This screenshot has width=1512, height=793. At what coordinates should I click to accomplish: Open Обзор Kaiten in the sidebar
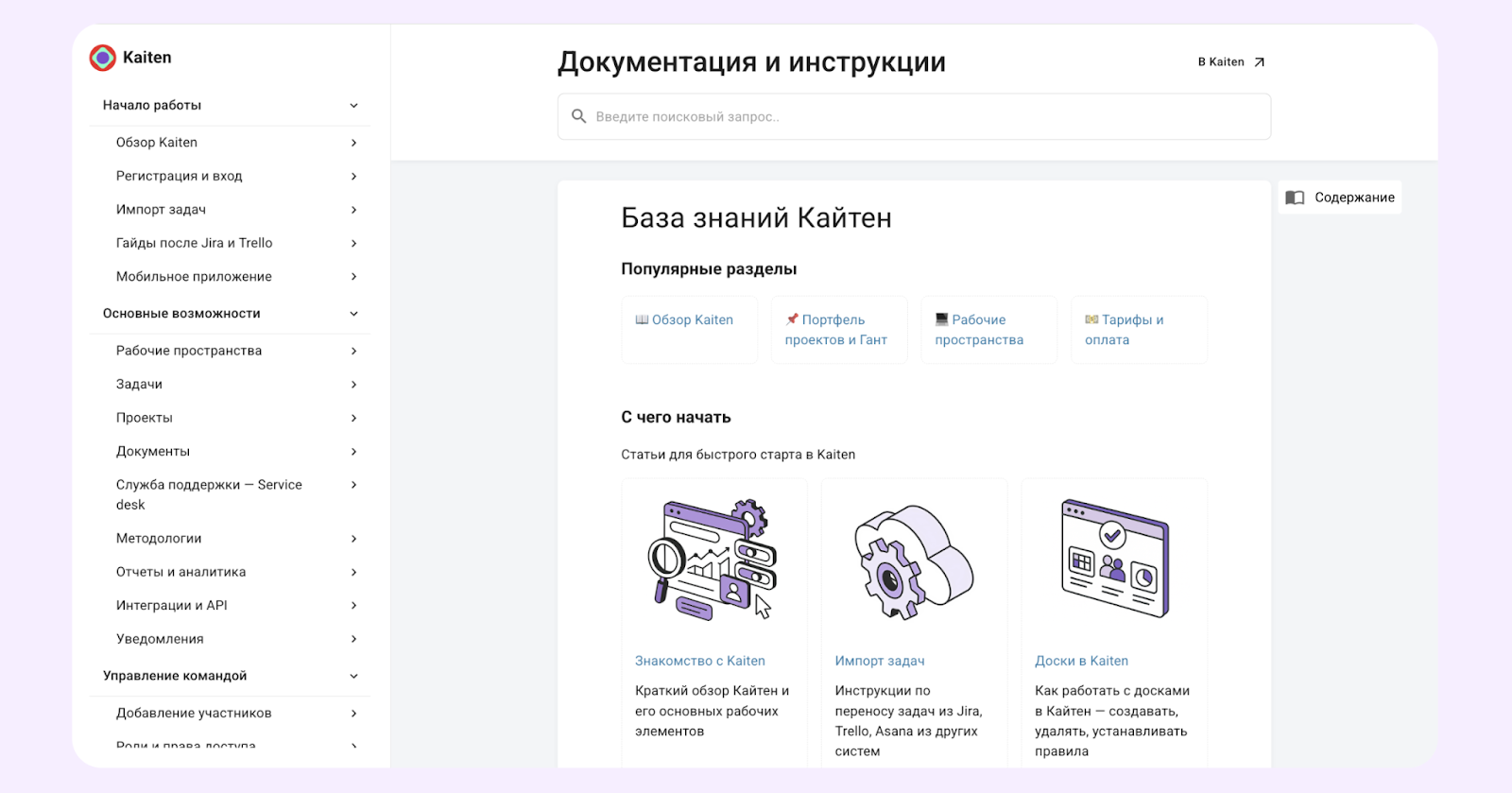point(157,143)
